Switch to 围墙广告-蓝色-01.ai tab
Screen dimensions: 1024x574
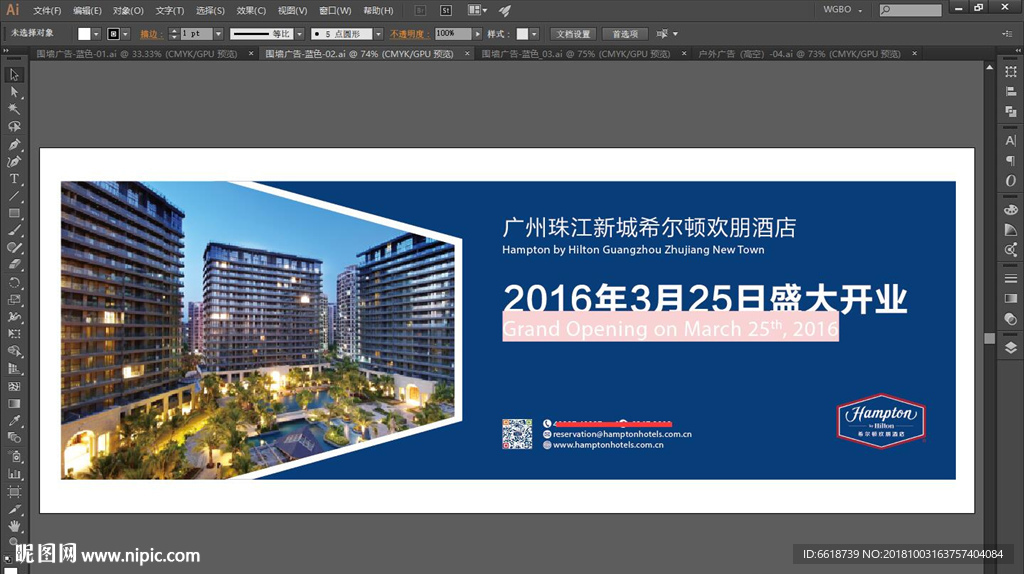point(136,54)
